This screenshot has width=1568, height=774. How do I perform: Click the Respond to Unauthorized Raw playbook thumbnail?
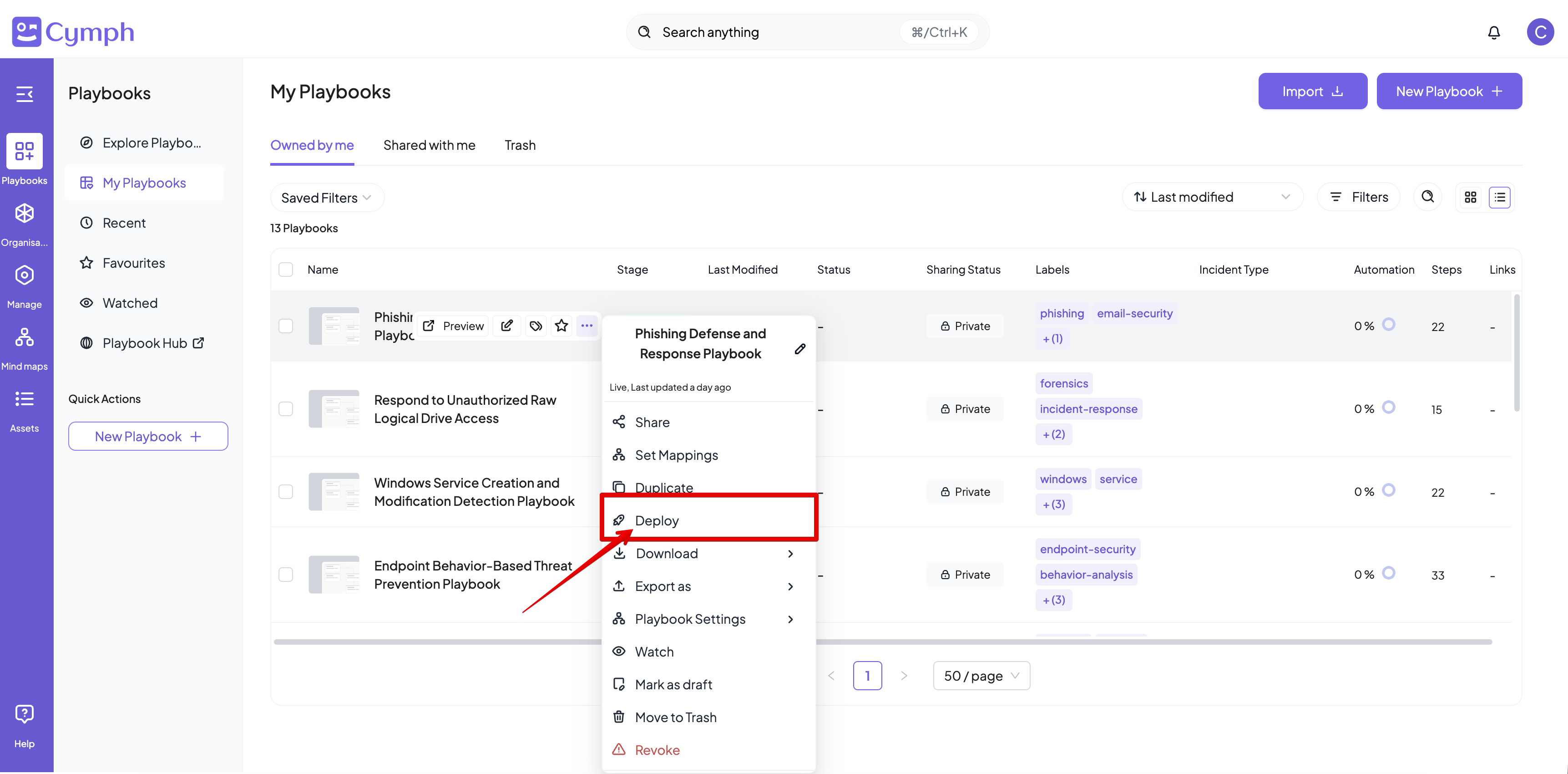[x=334, y=408]
